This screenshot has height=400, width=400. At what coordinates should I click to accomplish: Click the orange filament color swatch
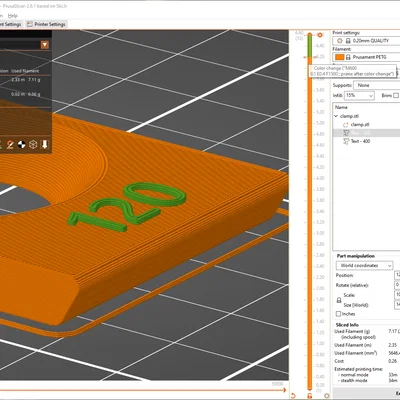click(340, 57)
